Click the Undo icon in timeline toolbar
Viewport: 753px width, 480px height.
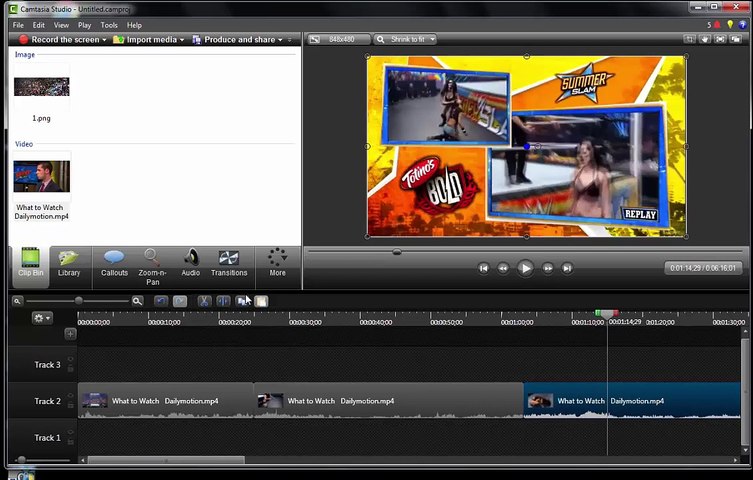161,301
